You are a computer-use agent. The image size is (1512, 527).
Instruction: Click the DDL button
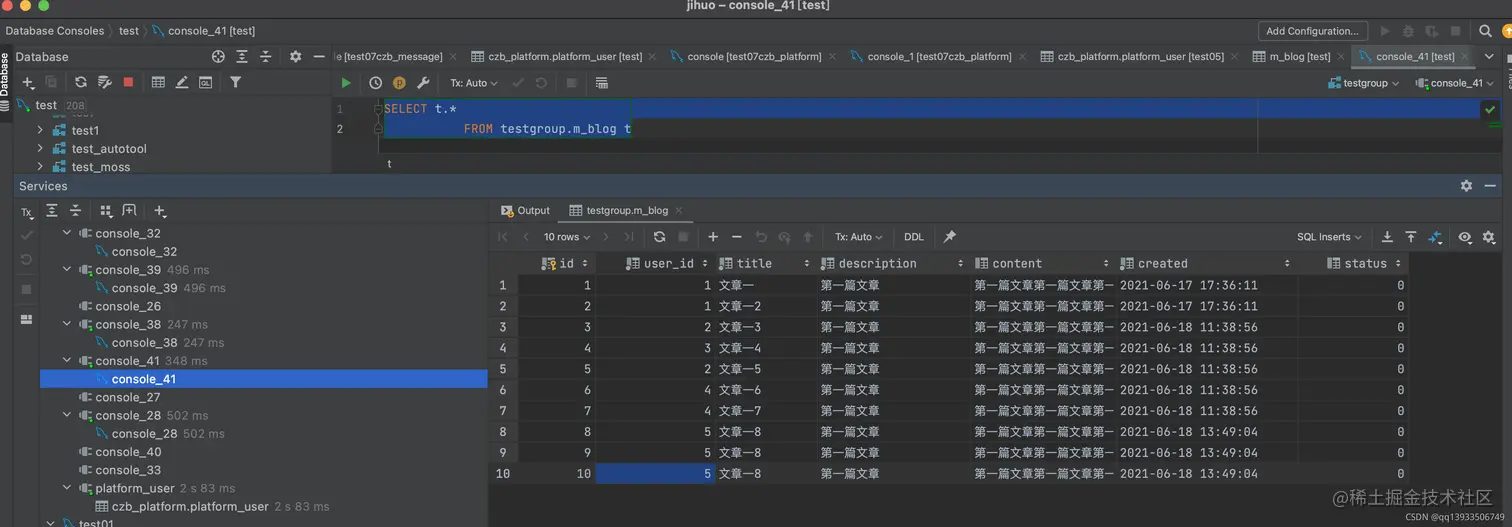tap(914, 237)
